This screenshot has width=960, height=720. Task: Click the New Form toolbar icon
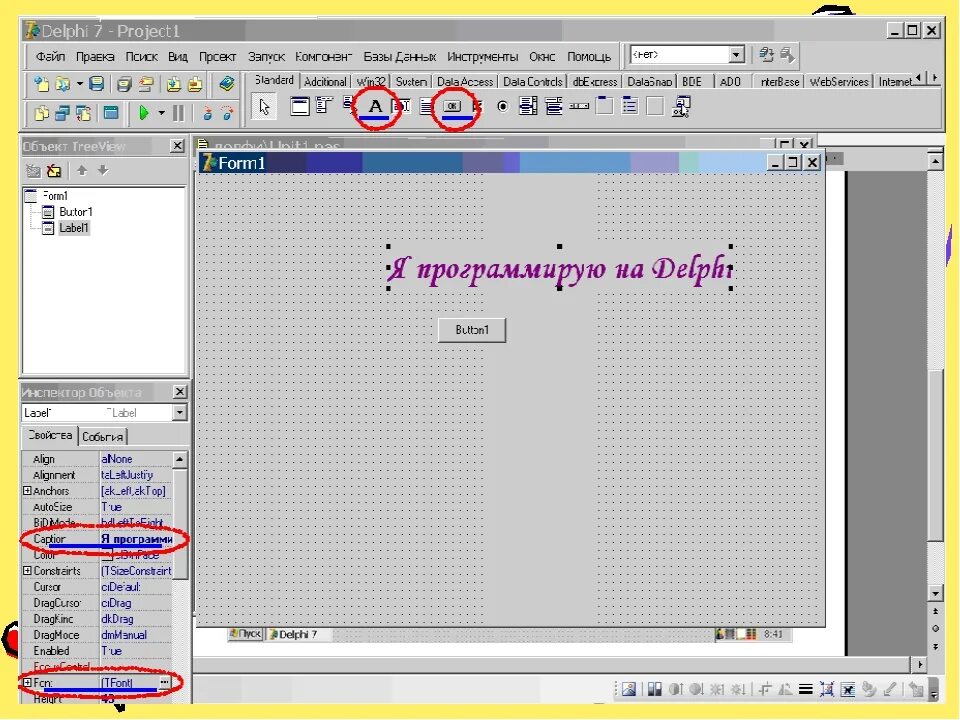111,113
